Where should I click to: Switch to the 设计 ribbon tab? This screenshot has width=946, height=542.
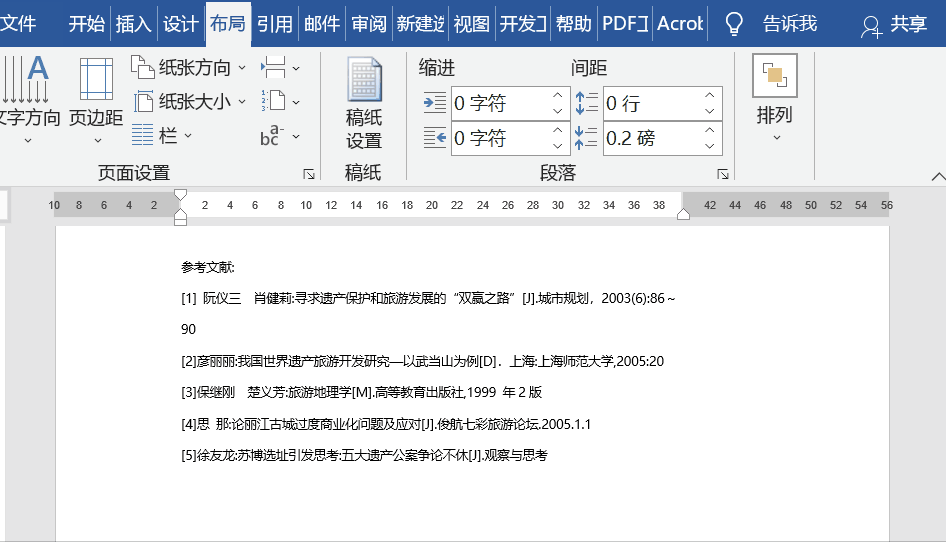click(180, 24)
